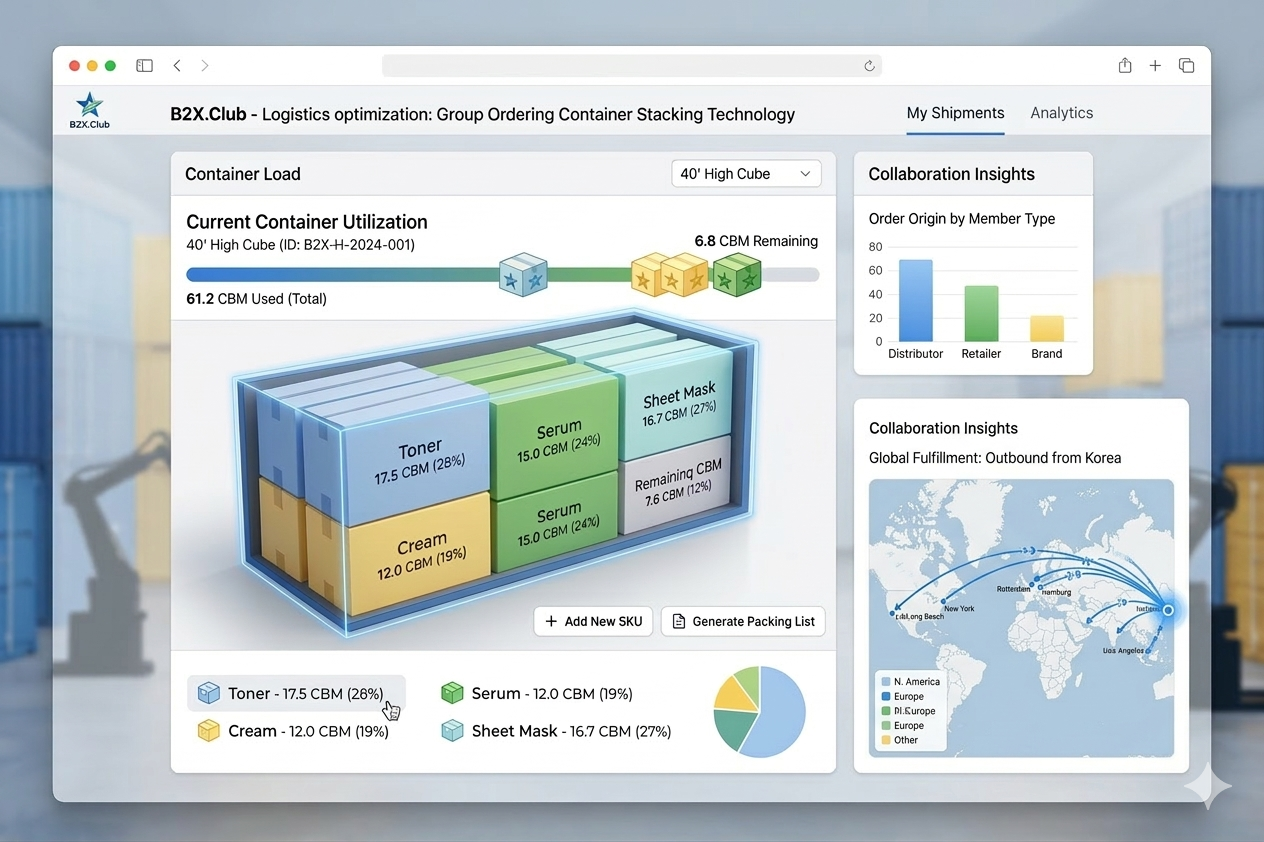This screenshot has width=1264, height=842.
Task: Open the browser share icon
Action: pyautogui.click(x=1125, y=66)
